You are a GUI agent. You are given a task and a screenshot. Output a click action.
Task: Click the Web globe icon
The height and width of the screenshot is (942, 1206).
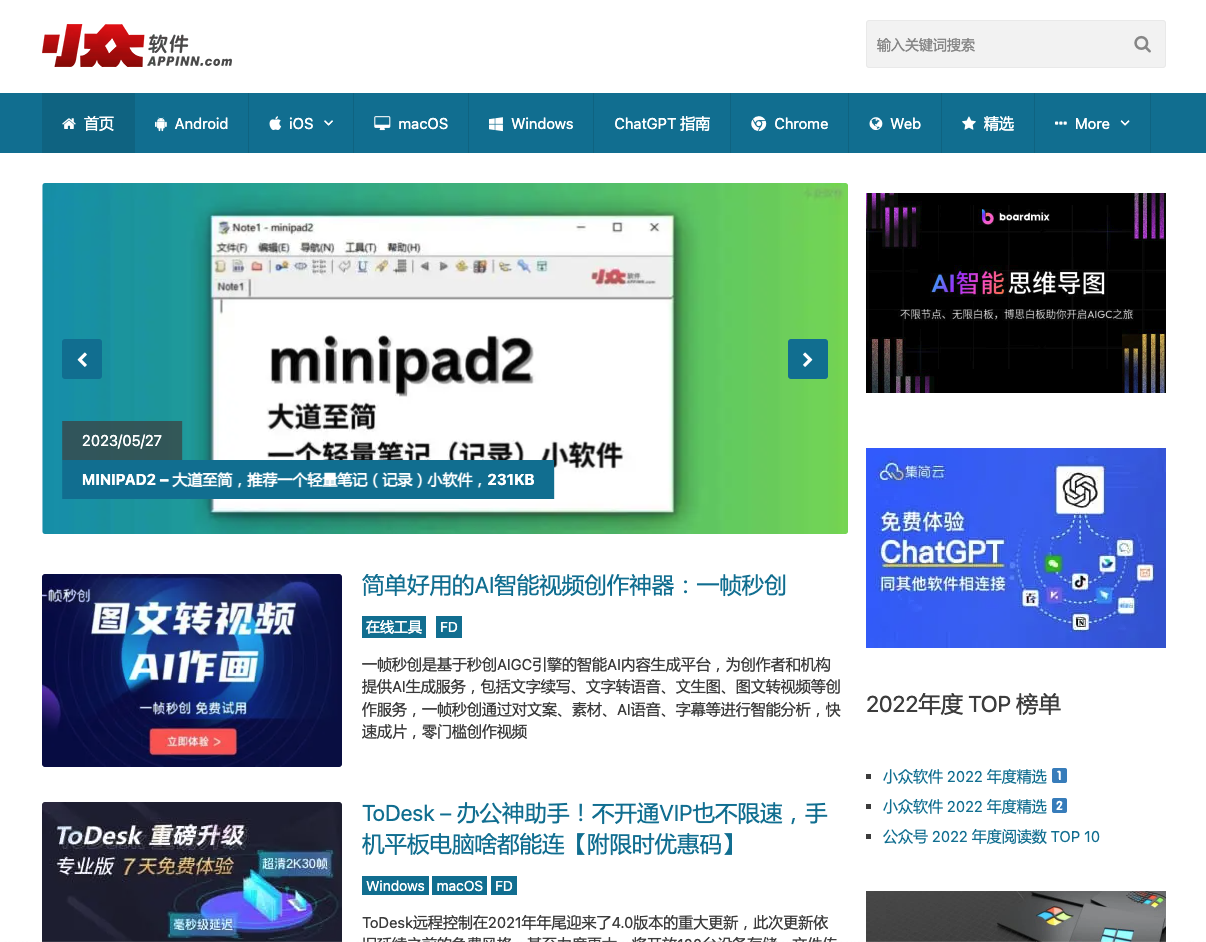pos(876,124)
